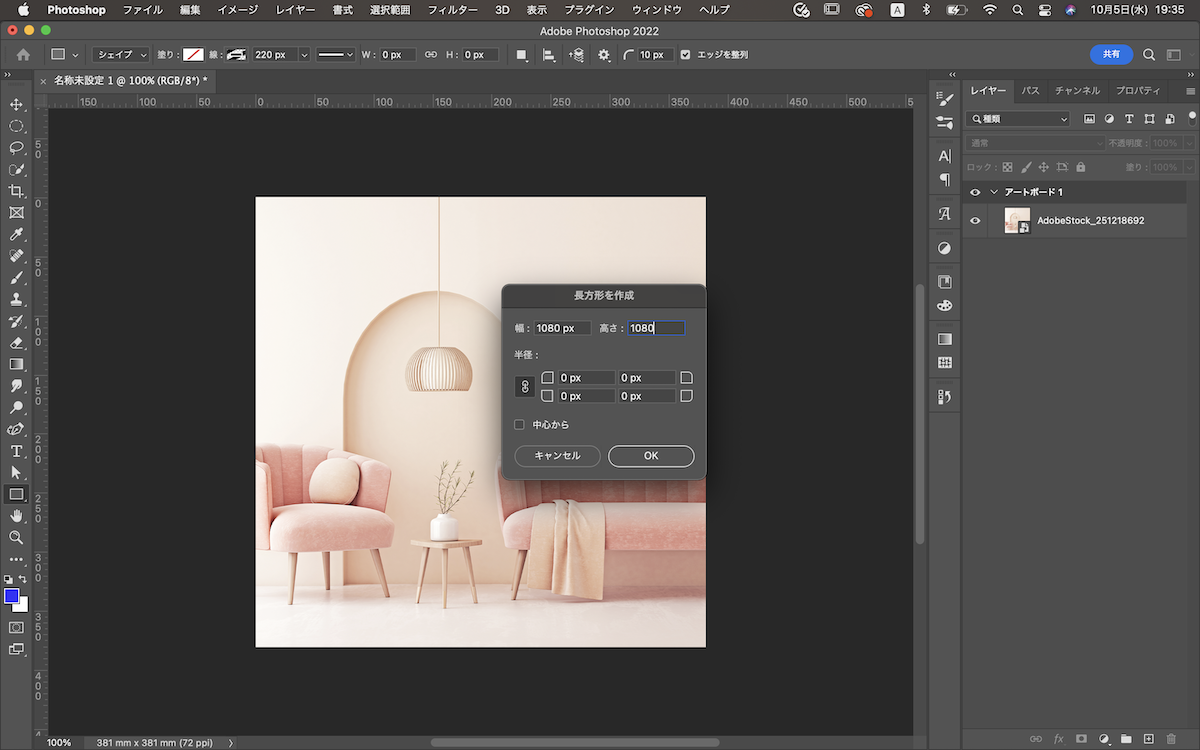Screen dimensions: 1200x750
Task: Click the 幅 width input field
Action: pyautogui.click(x=561, y=328)
